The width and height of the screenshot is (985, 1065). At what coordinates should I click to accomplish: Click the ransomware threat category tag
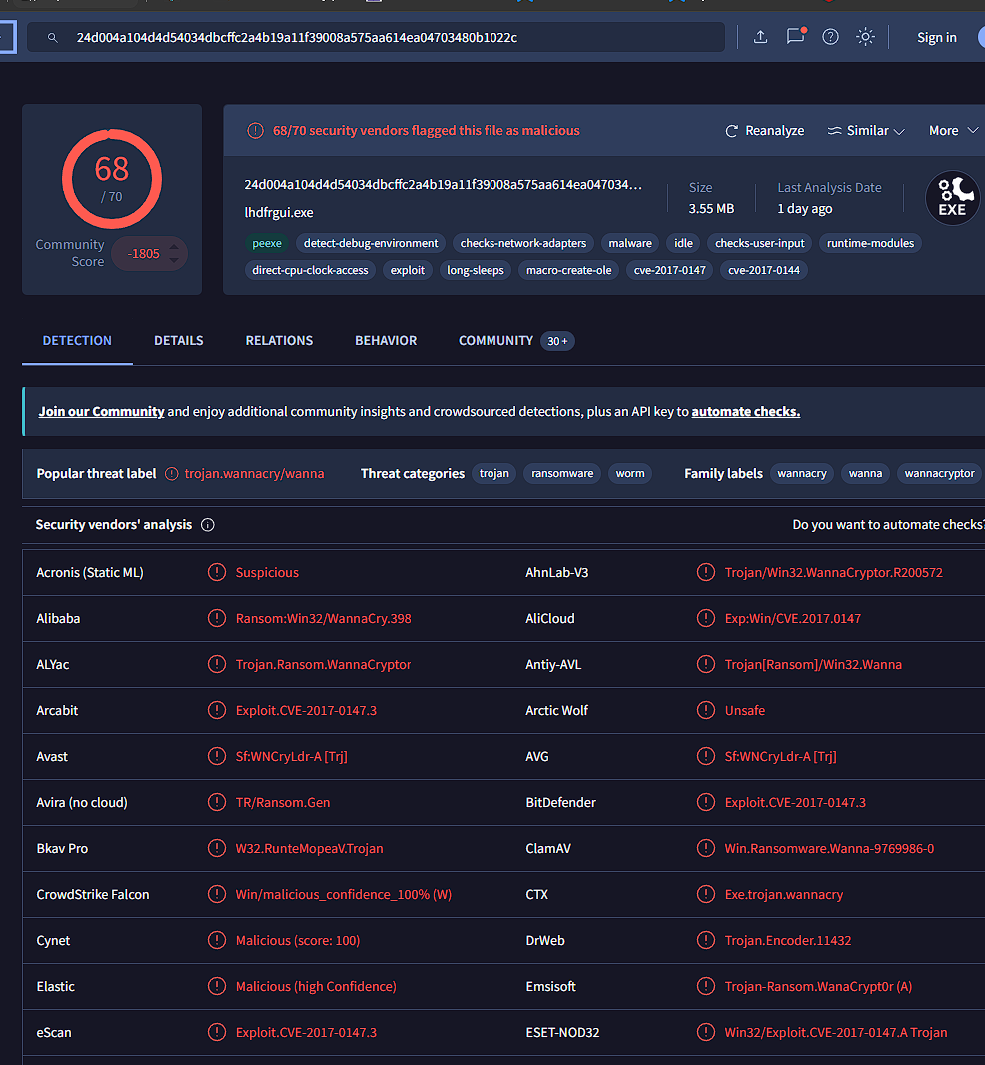tap(562, 473)
